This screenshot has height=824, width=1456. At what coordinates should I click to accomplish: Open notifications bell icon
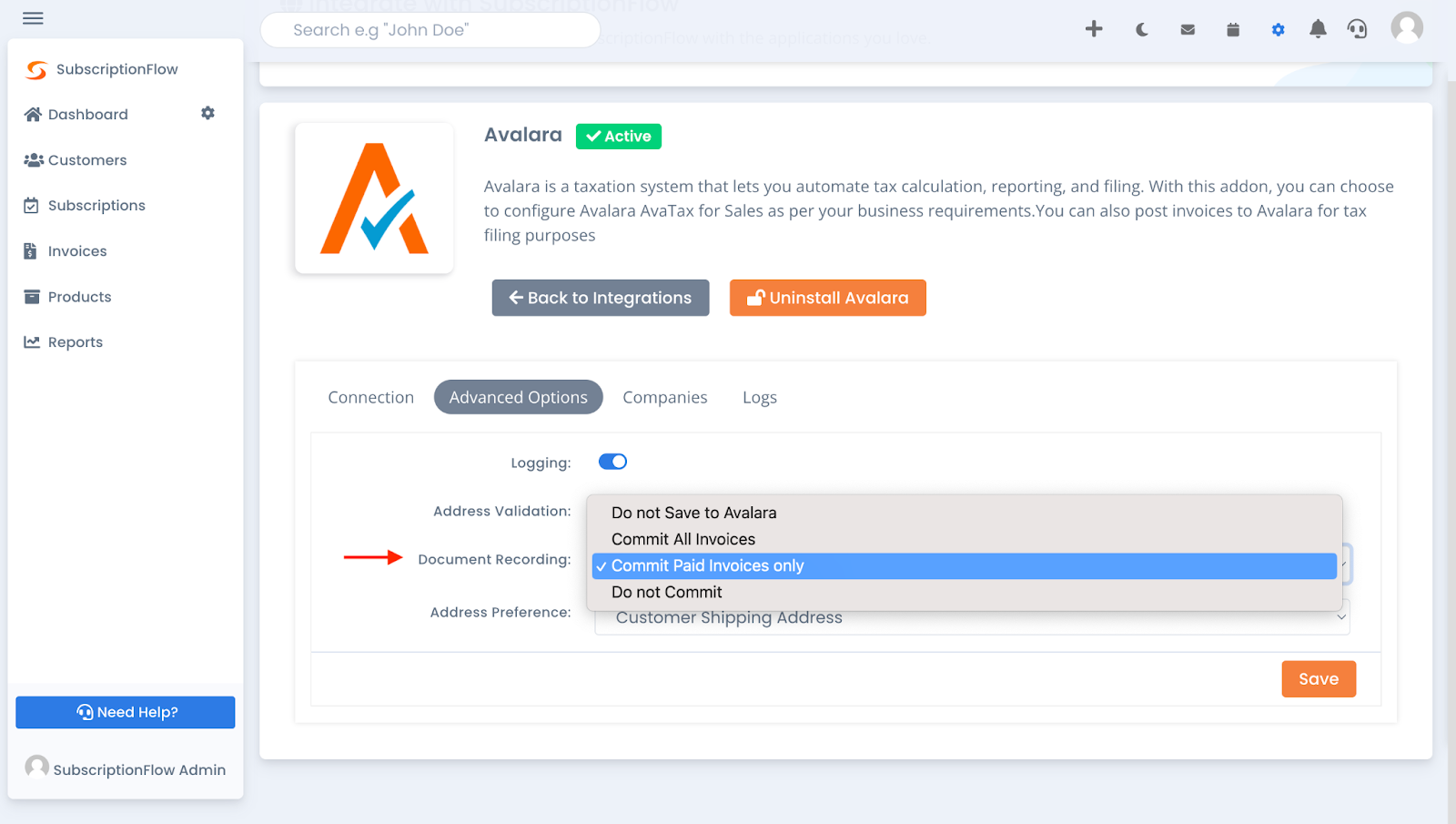(1318, 29)
